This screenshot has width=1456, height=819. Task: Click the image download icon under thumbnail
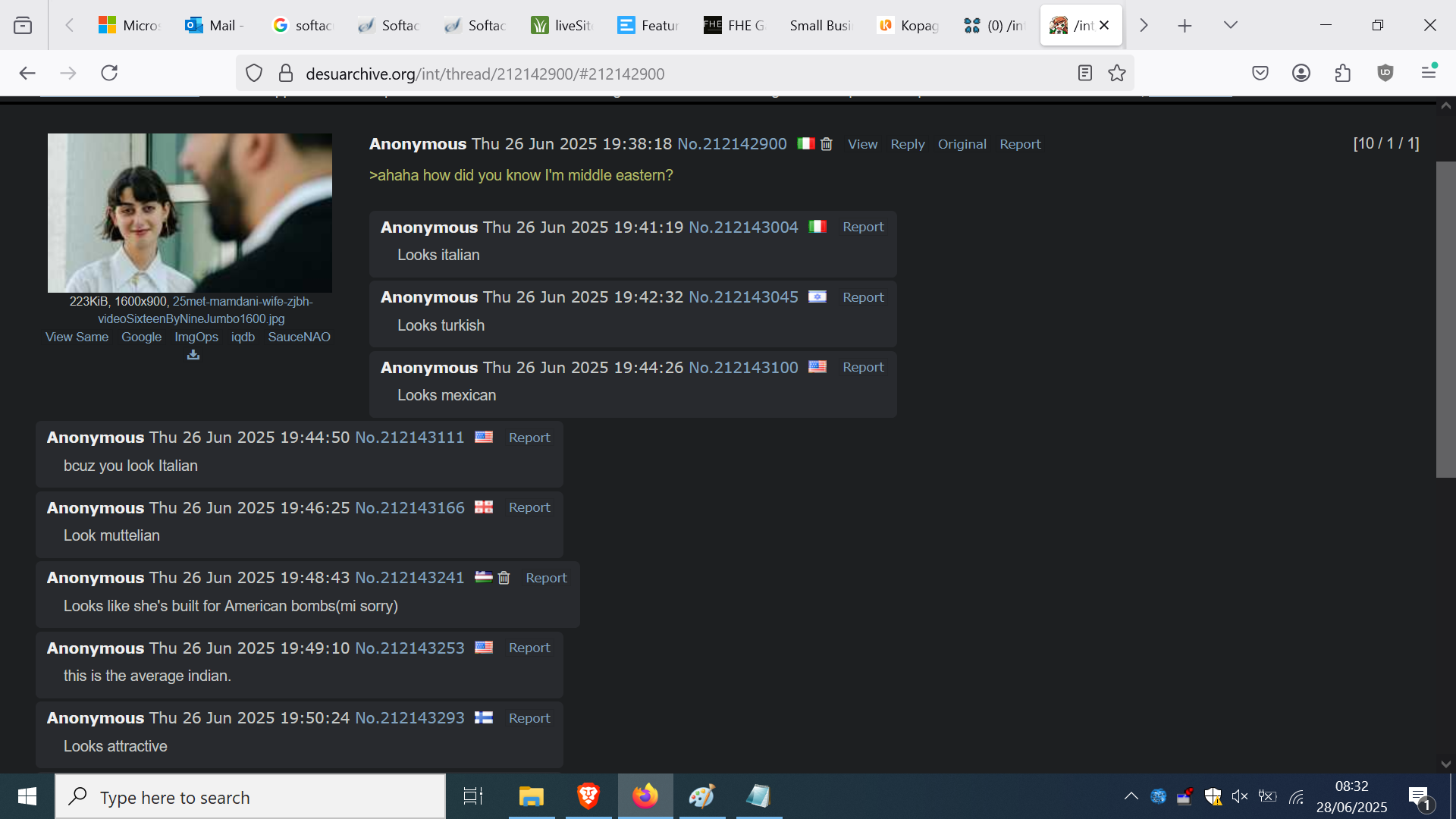point(193,355)
